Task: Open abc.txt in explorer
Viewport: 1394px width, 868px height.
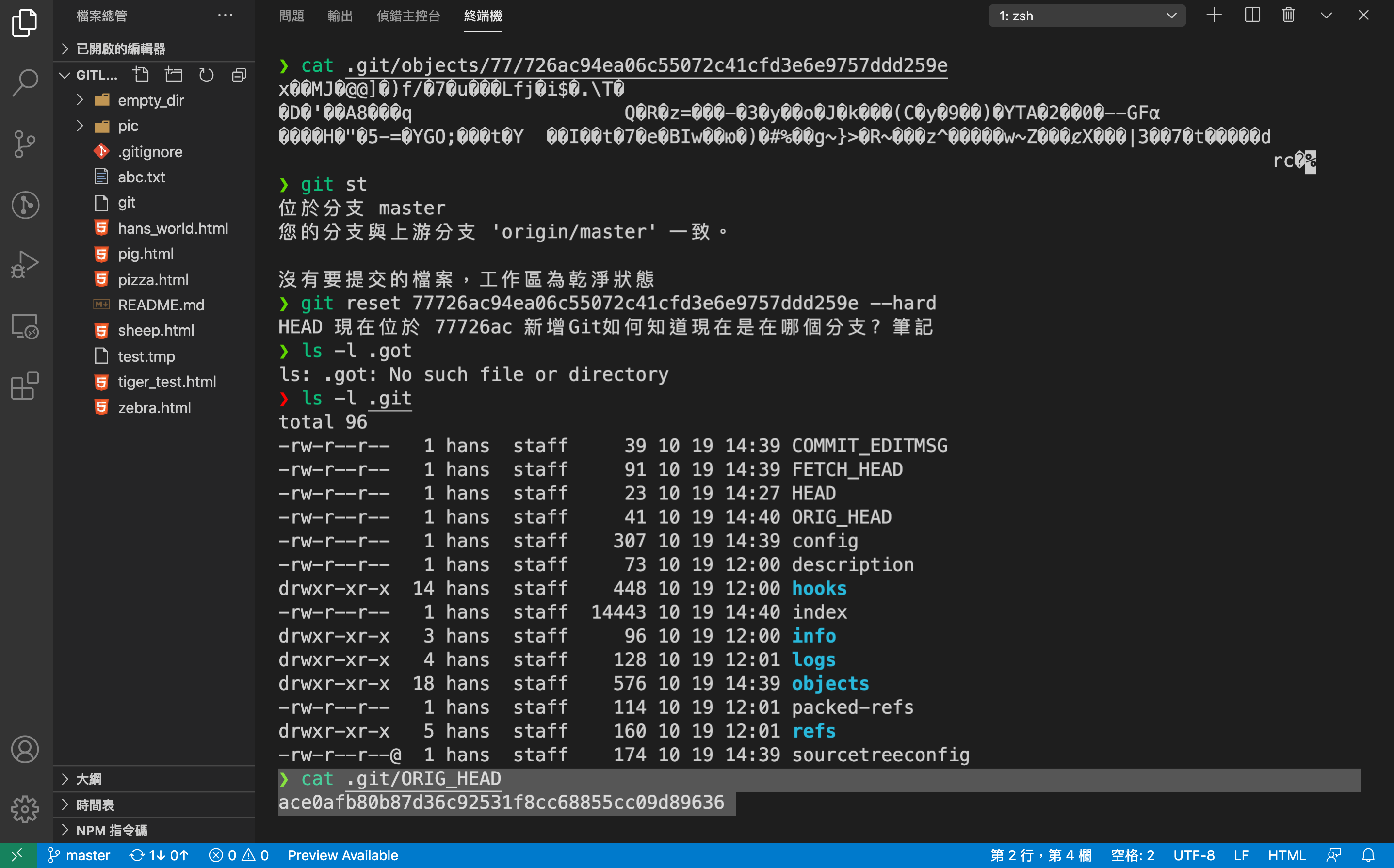Action: click(154, 177)
